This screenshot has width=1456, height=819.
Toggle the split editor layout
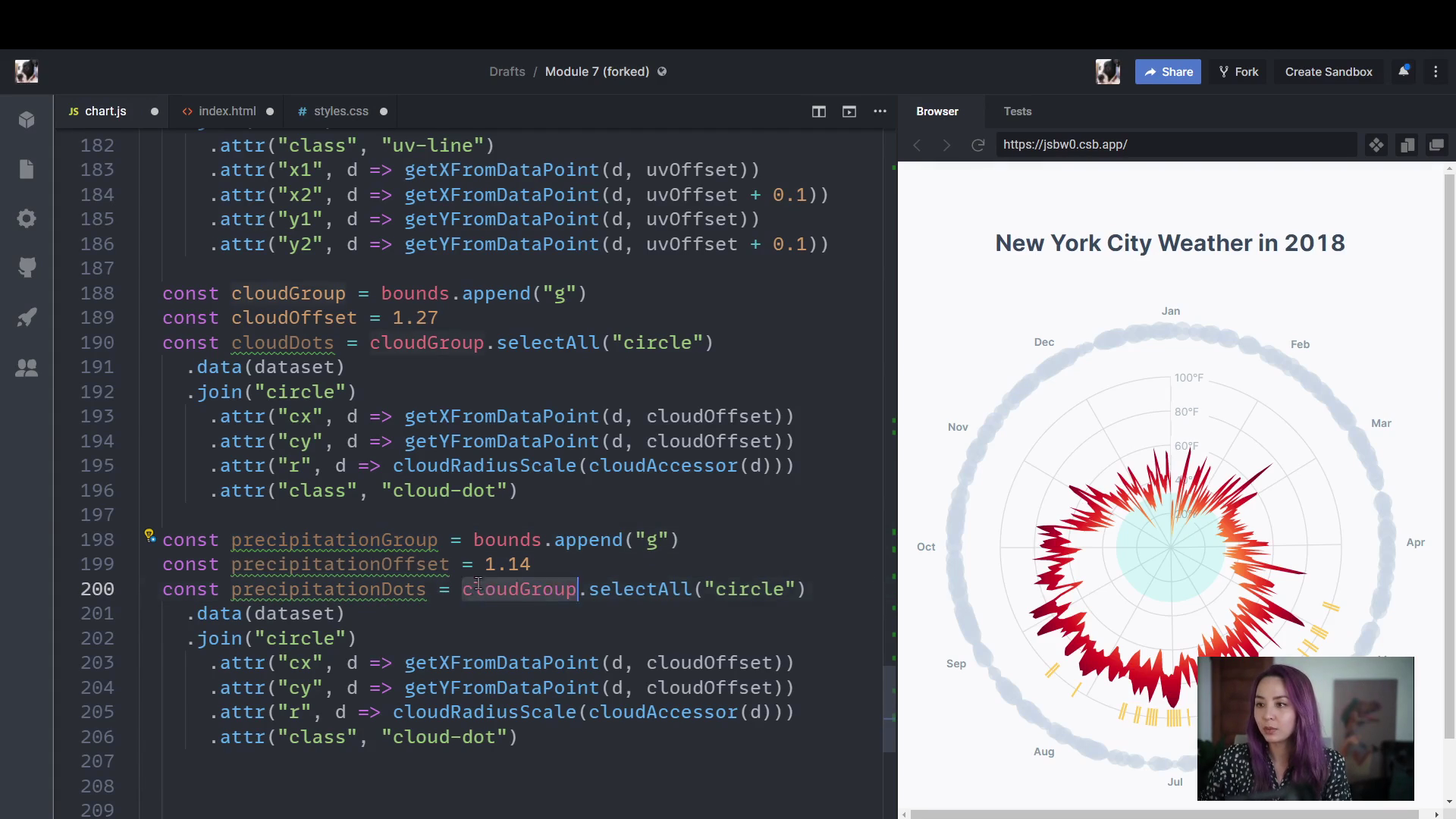point(818,111)
